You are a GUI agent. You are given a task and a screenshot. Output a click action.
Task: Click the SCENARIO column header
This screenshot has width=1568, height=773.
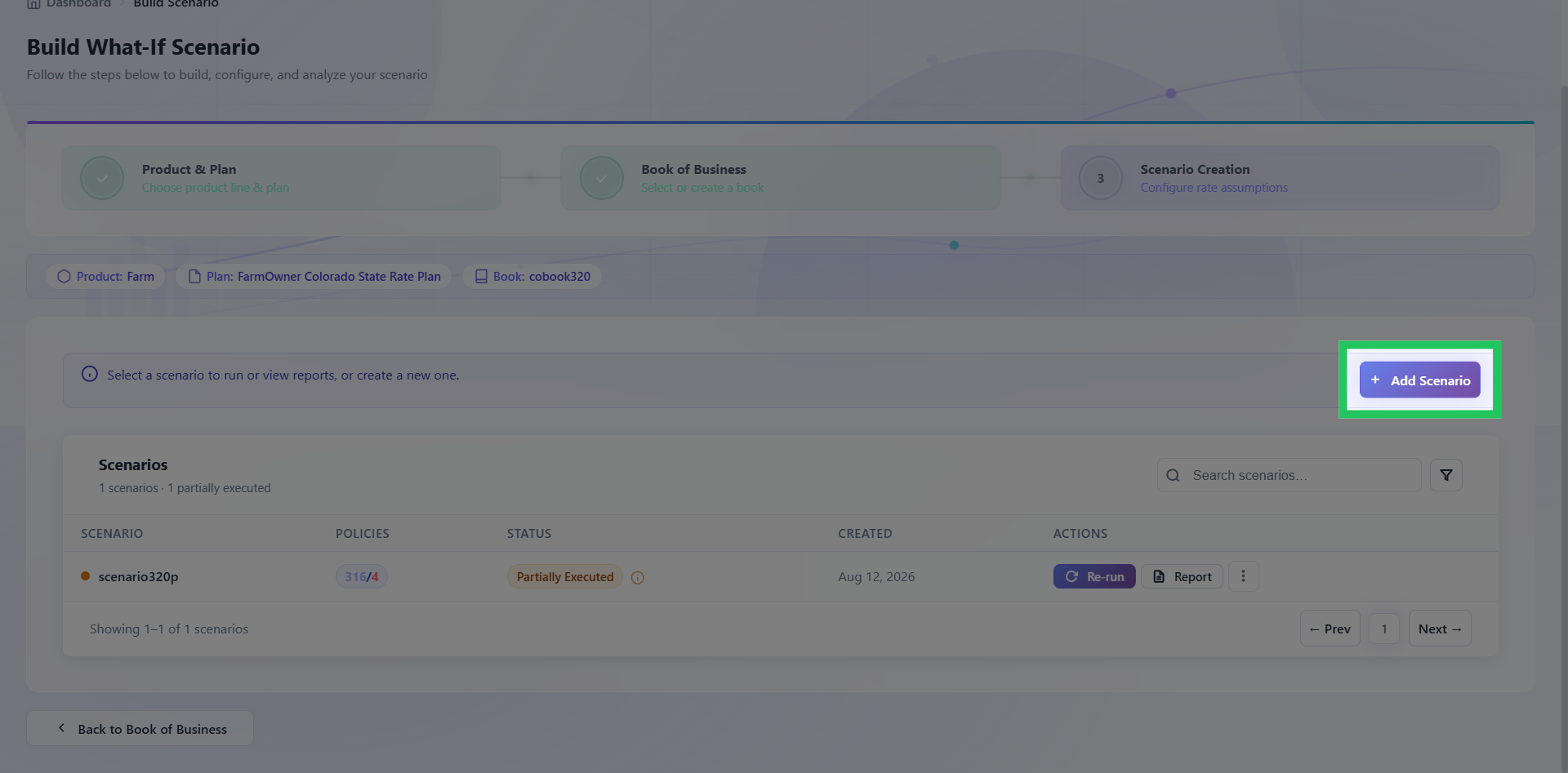tap(112, 534)
